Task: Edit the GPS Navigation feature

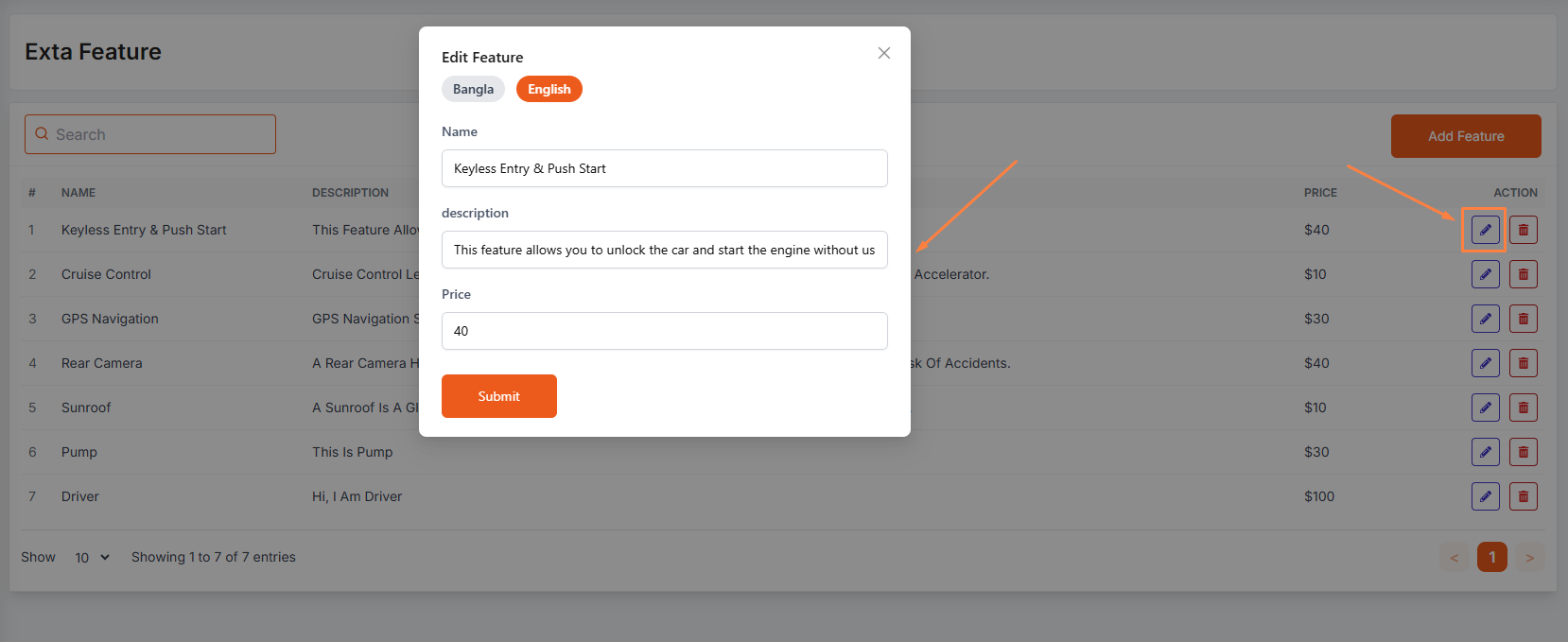Action: point(1485,319)
